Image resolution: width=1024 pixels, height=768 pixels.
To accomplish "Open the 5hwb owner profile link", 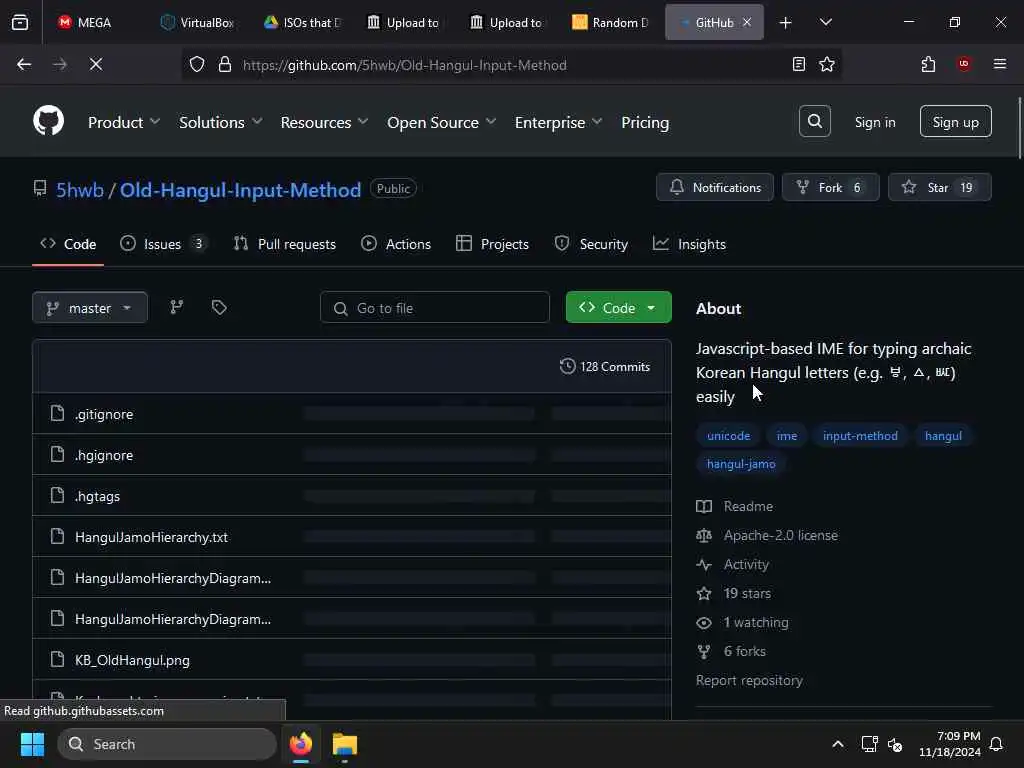I will tap(80, 189).
